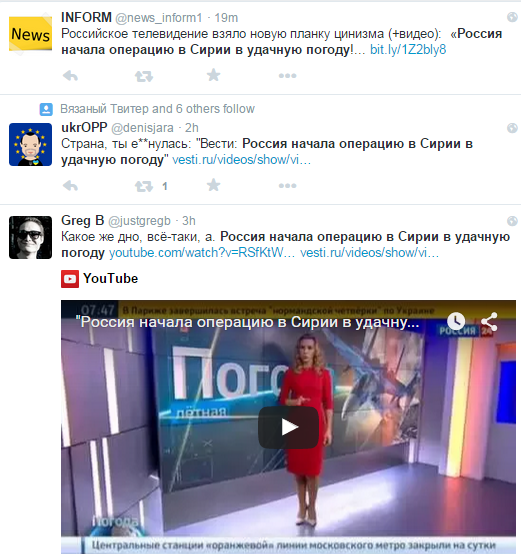Viewport: 521px width, 554px height.
Task: Open Greg B profile picture
Action: (x=30, y=237)
